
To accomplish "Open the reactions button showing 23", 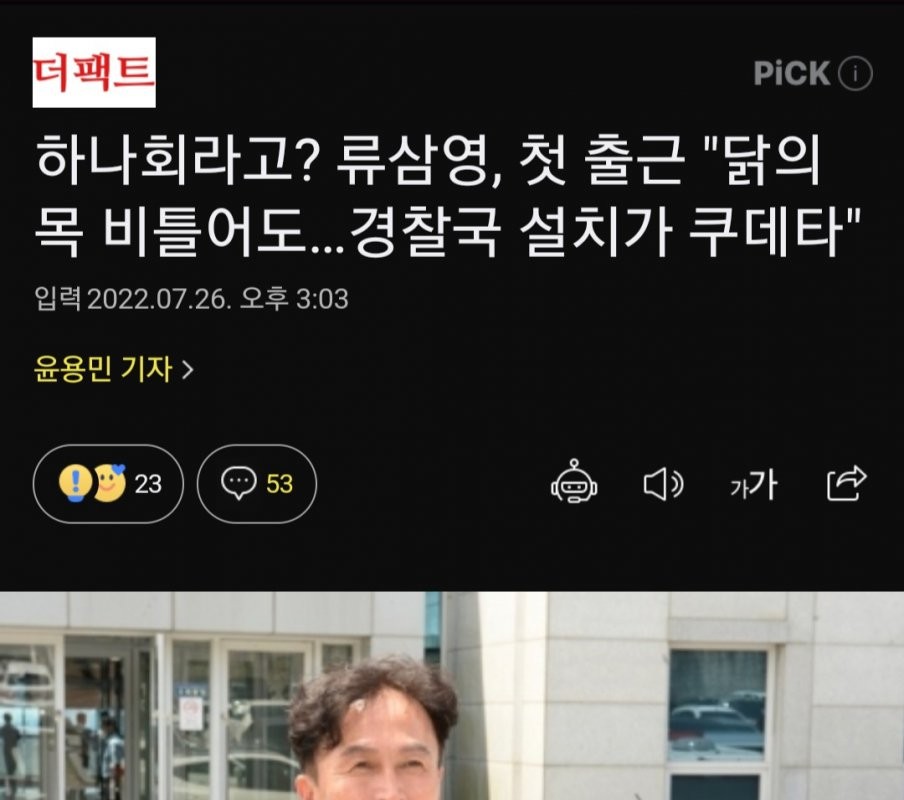I will pos(108,484).
